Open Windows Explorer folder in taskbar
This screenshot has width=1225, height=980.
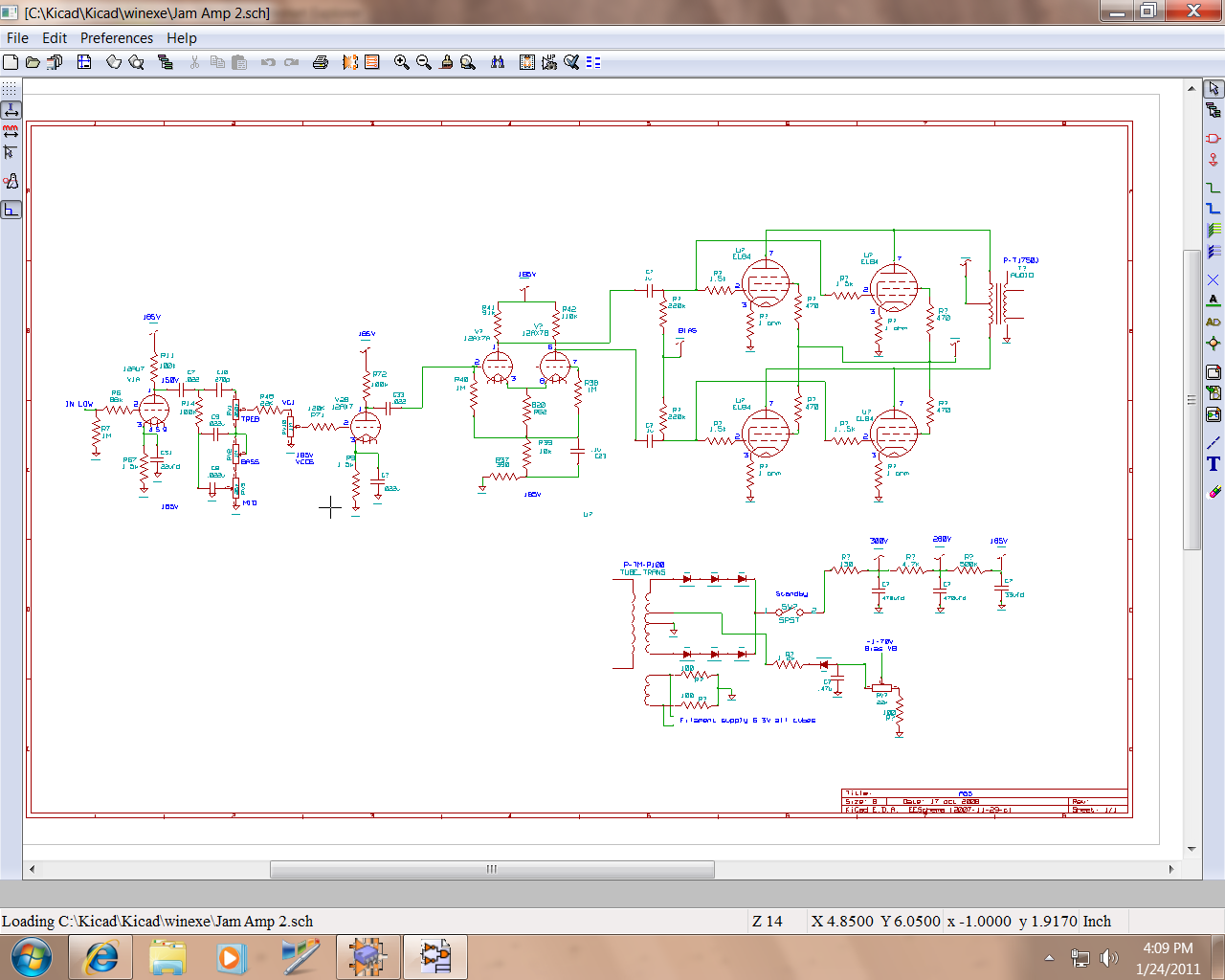click(167, 957)
